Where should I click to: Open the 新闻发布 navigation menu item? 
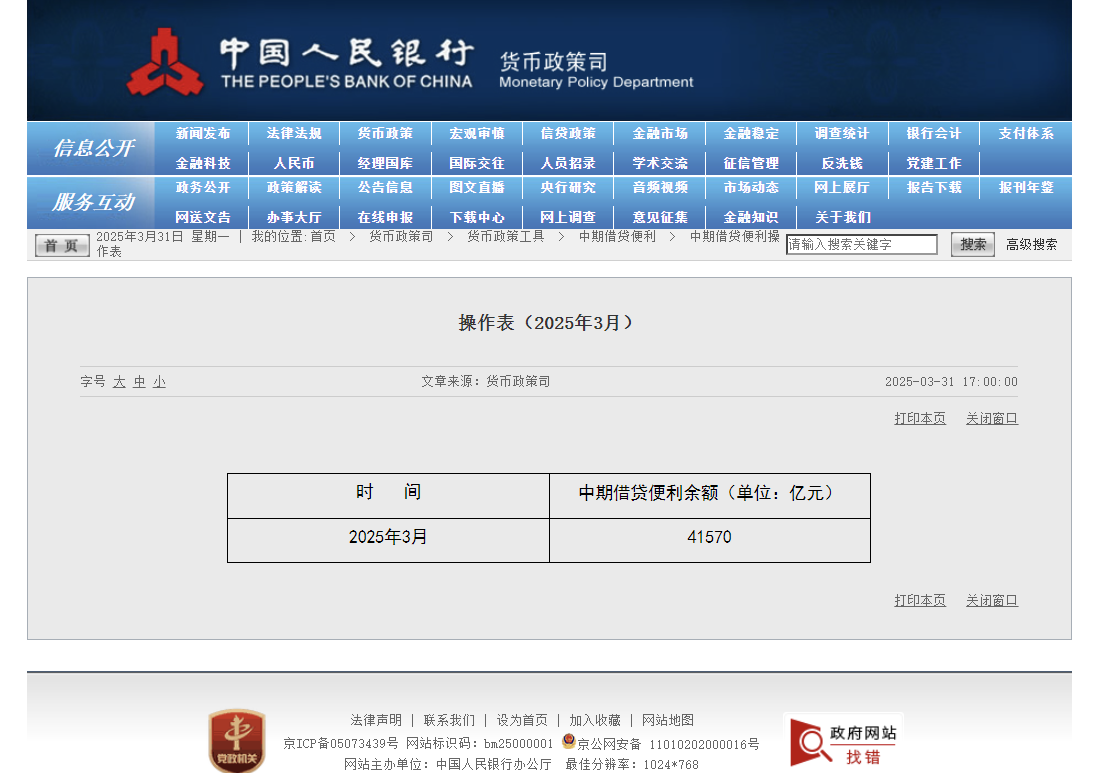(203, 134)
